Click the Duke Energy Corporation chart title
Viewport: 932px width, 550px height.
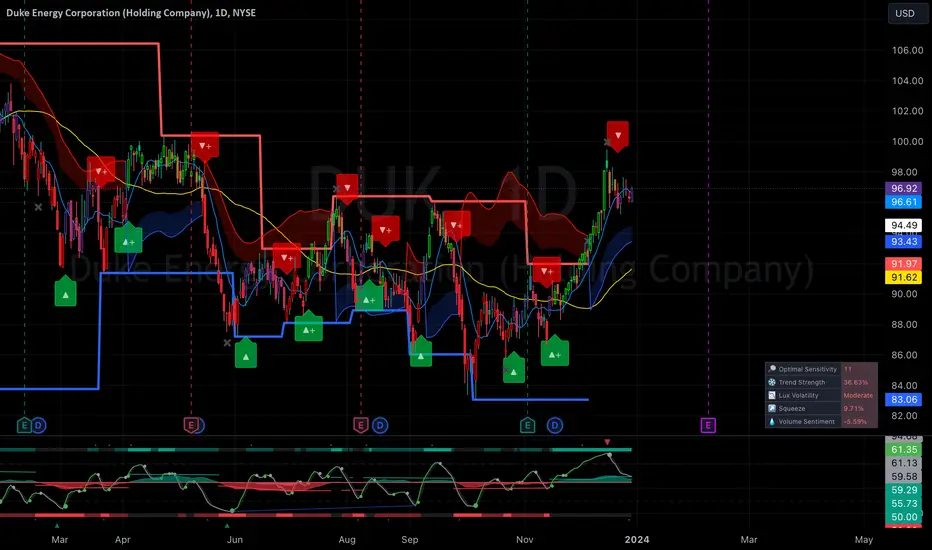click(x=131, y=12)
